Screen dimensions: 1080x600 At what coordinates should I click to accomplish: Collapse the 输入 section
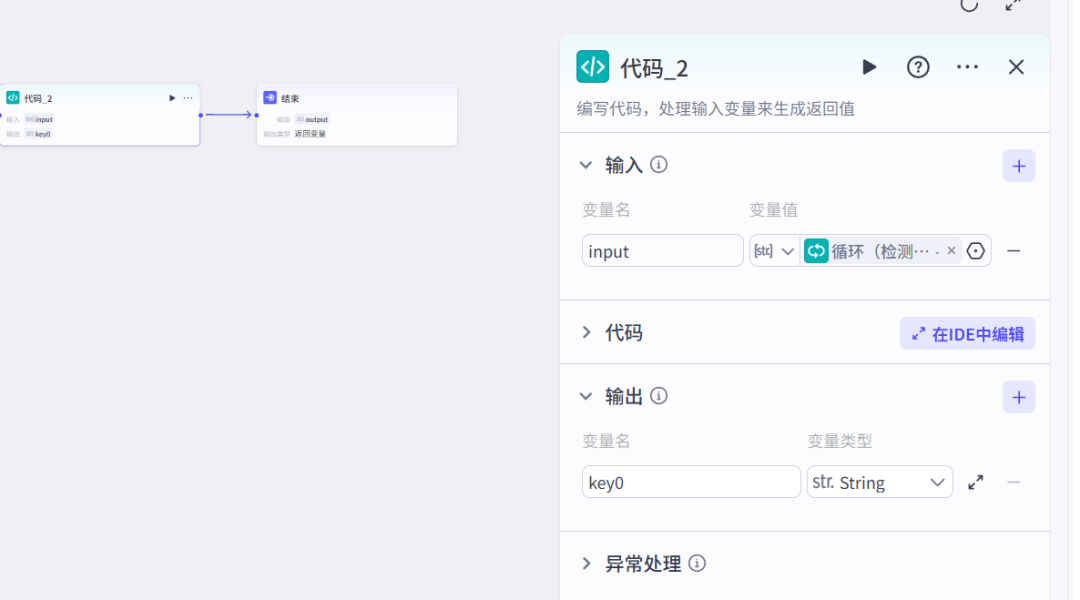586,164
